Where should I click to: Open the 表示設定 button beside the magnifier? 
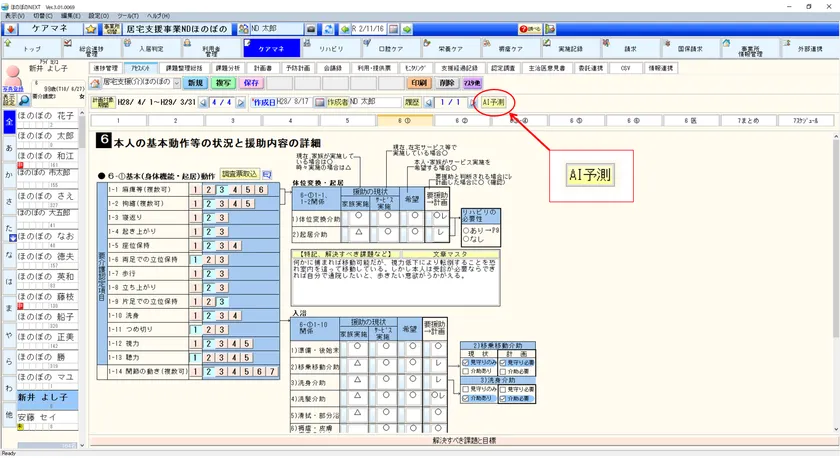click(9, 100)
